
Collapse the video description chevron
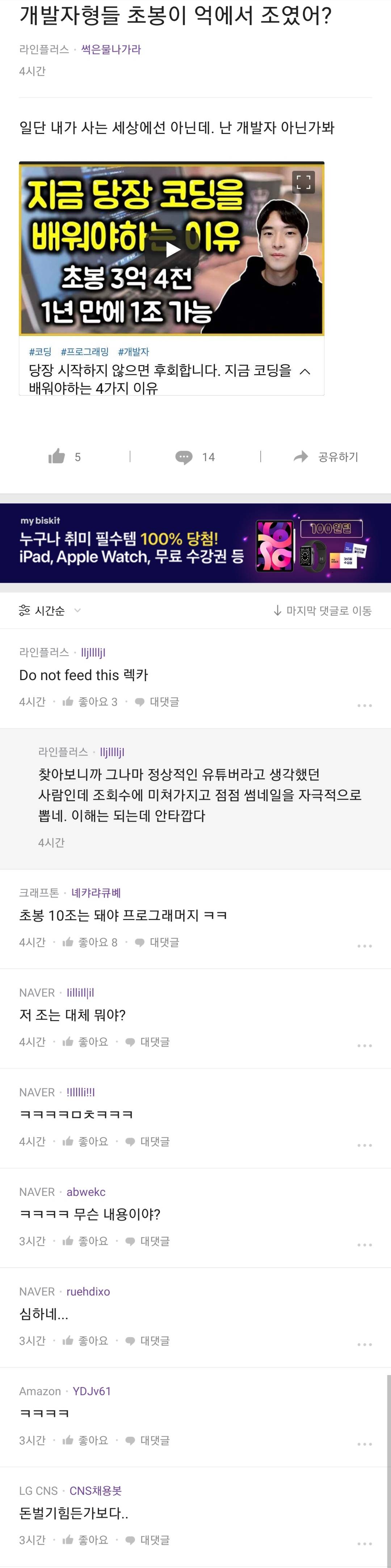pos(306,371)
